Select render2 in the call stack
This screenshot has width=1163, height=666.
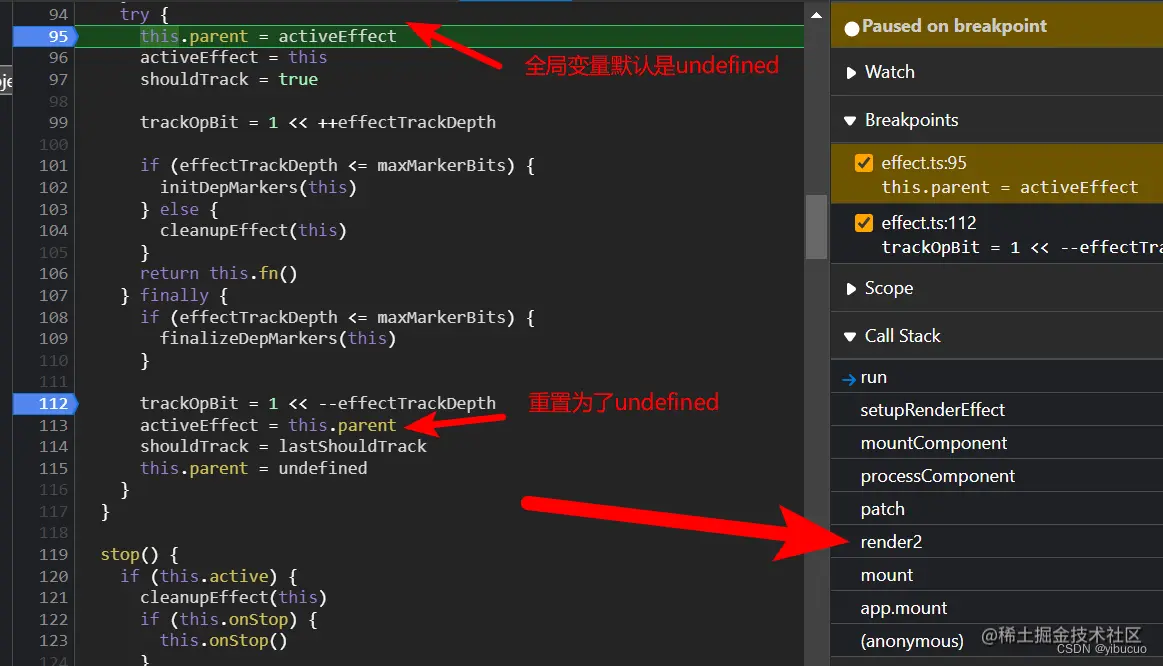997,542
